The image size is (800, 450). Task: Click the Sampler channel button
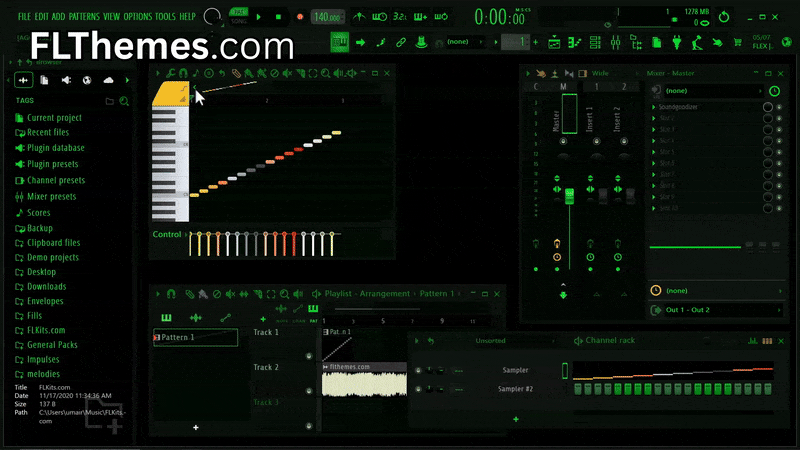tap(515, 370)
